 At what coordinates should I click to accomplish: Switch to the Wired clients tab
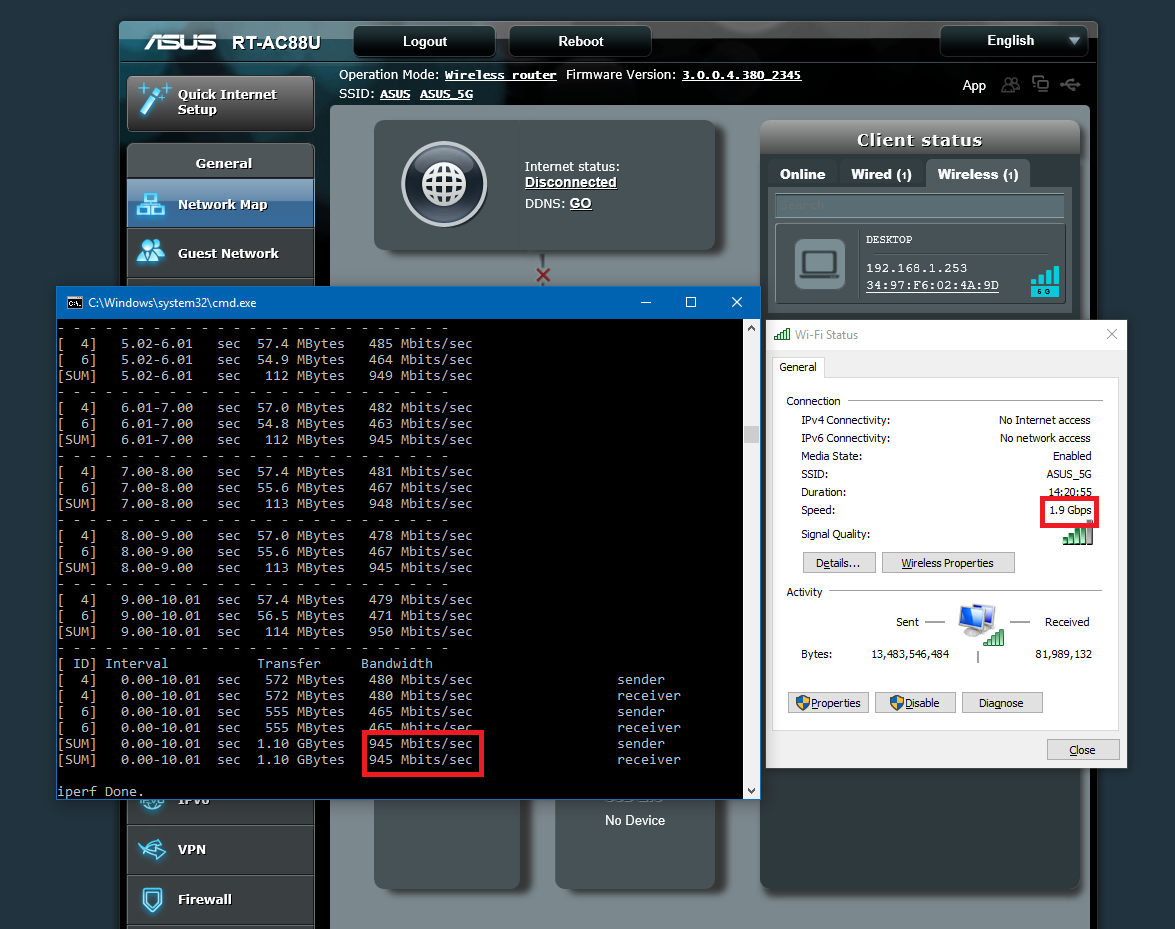tap(881, 174)
